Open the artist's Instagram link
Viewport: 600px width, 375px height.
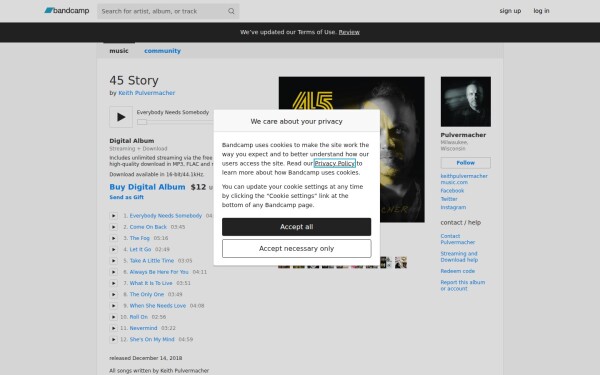tap(453, 207)
